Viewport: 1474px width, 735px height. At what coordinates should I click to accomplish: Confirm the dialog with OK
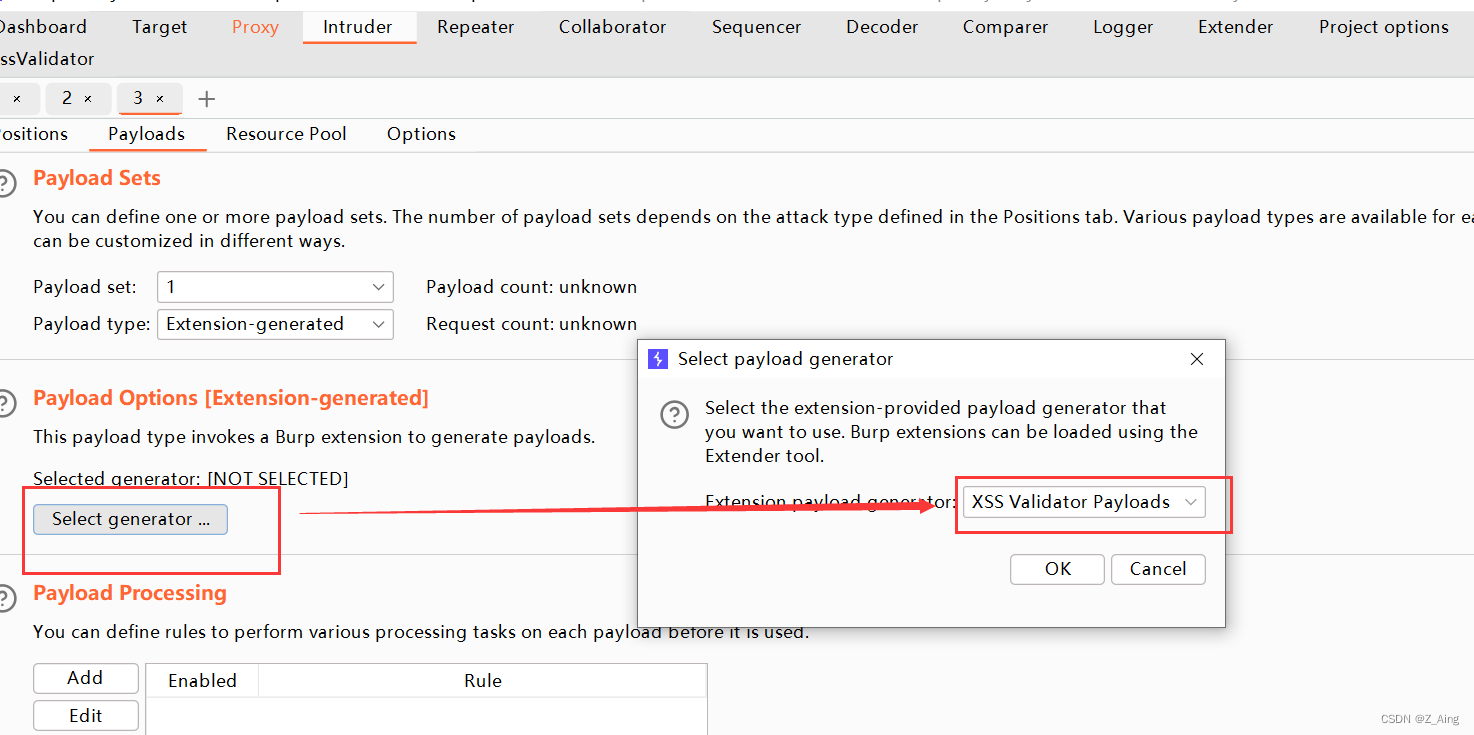(1057, 569)
